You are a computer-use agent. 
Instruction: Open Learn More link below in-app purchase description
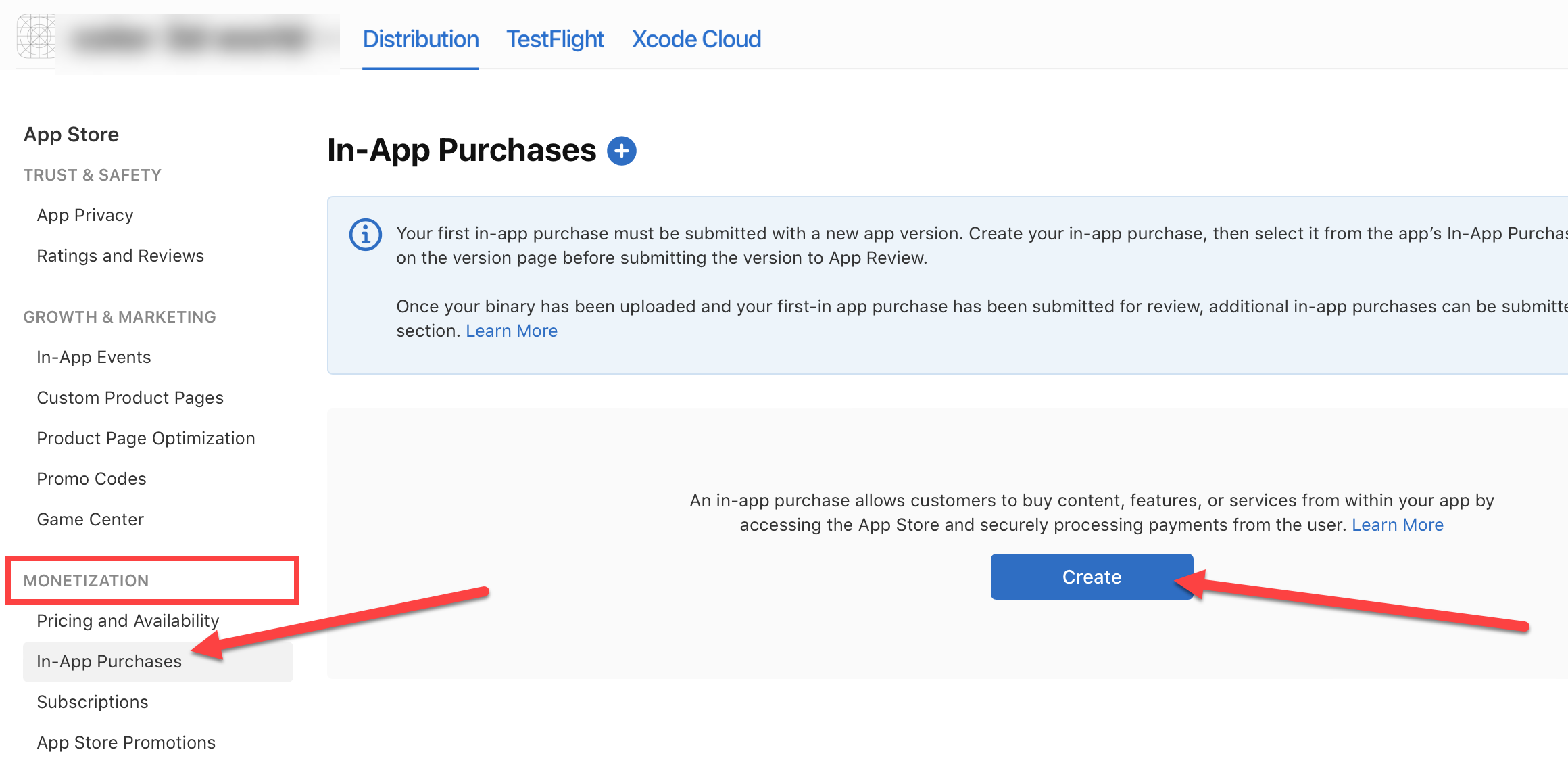1397,525
